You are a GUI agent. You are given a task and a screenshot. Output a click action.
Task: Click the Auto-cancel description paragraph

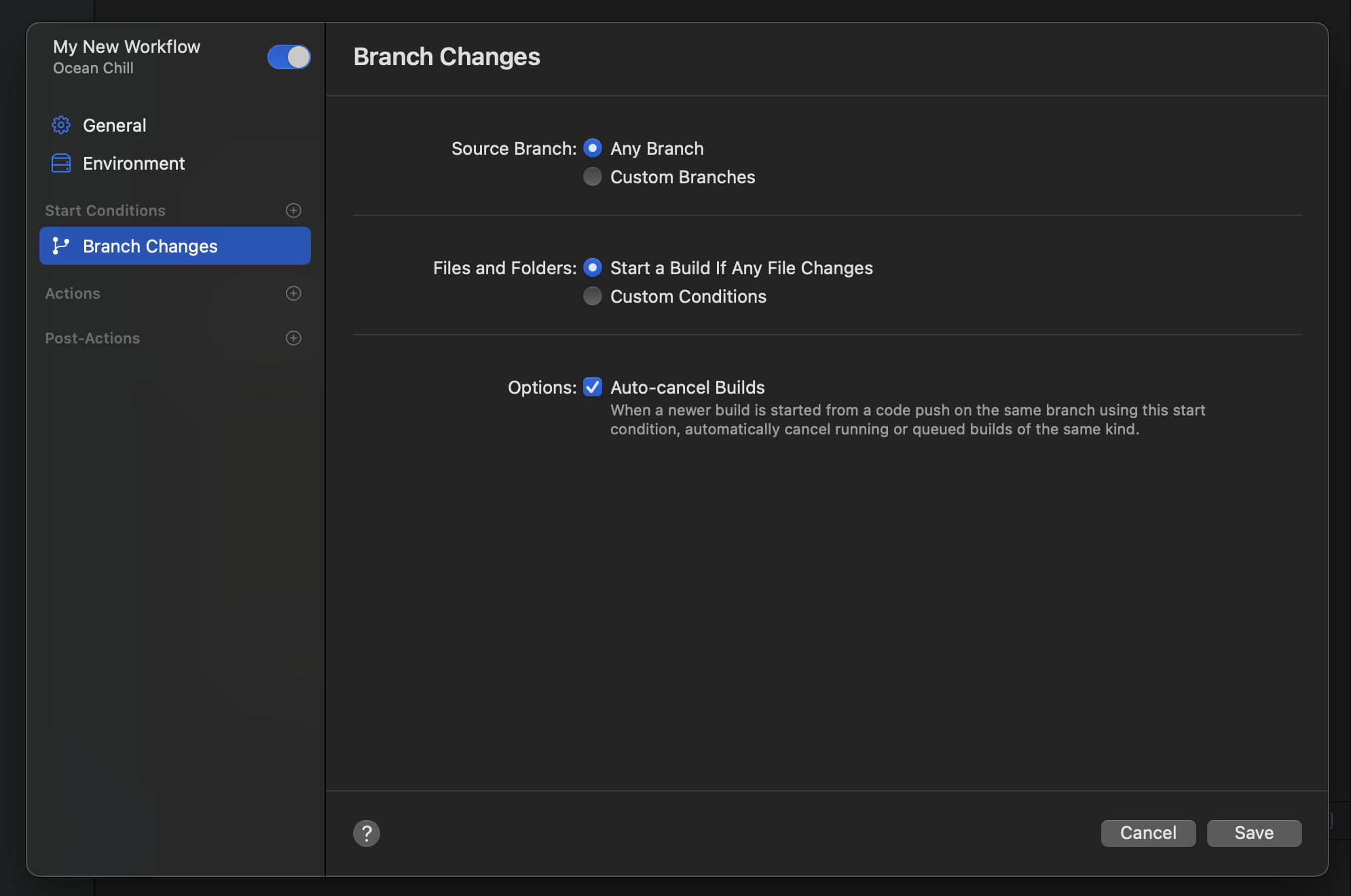click(x=908, y=419)
